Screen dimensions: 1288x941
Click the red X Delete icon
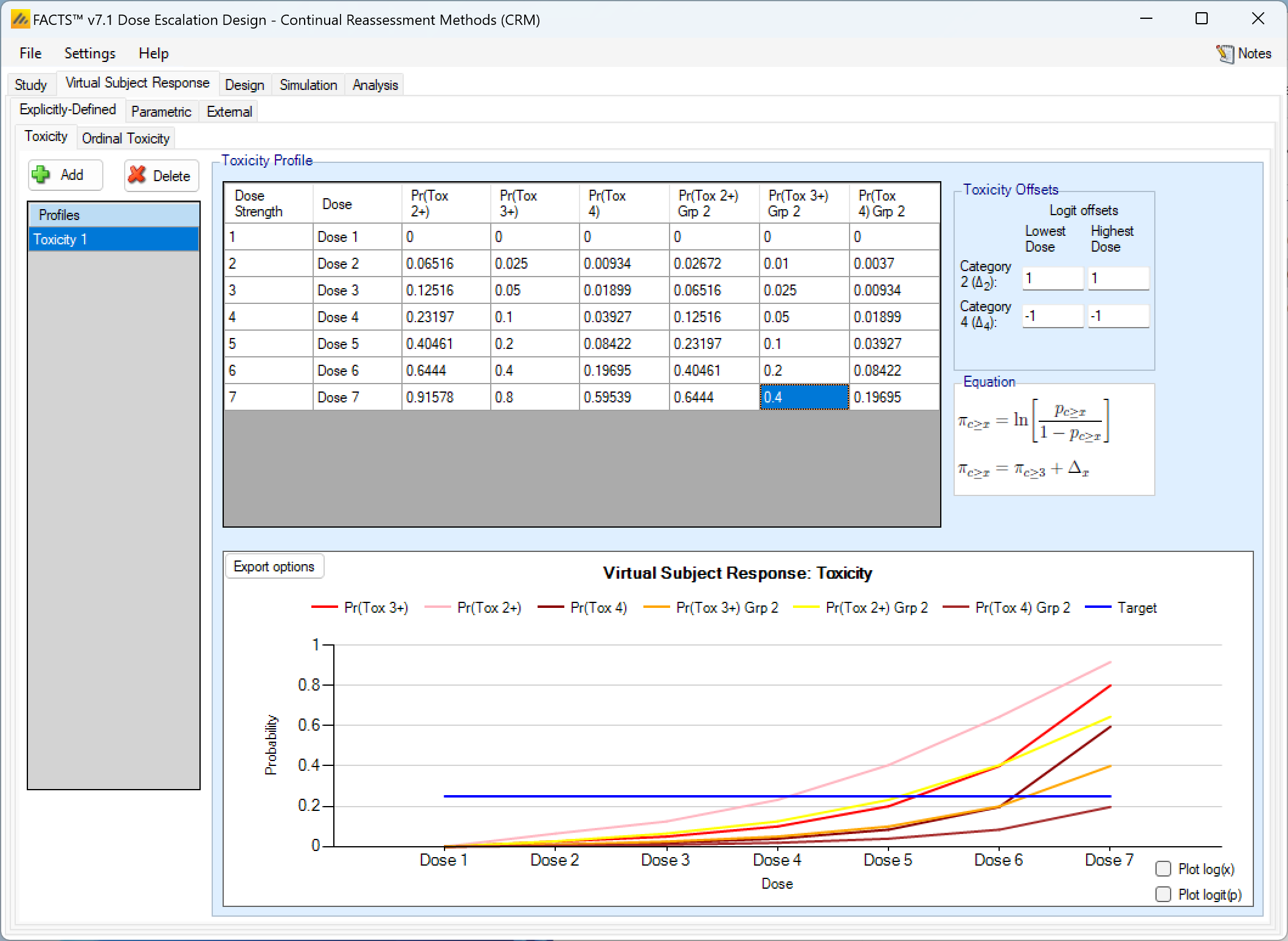tap(137, 175)
